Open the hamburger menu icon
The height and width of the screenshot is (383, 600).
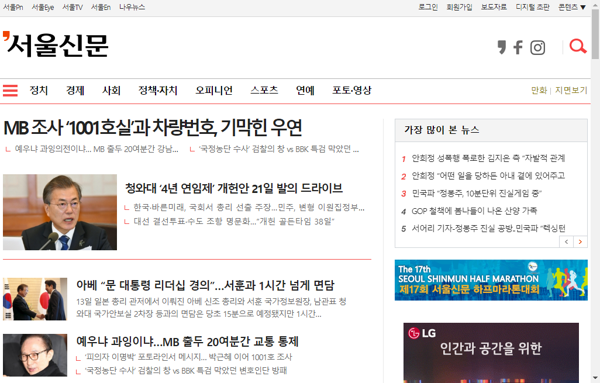pos(10,90)
